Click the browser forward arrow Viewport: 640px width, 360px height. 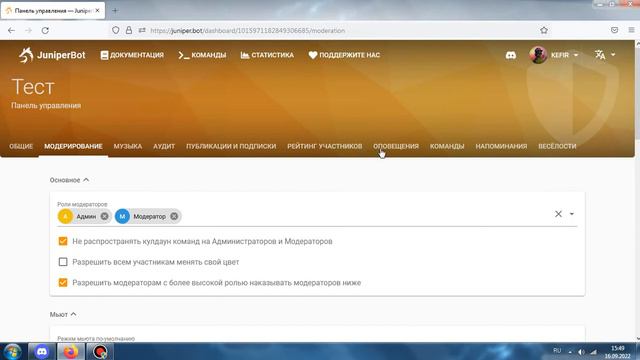28,30
